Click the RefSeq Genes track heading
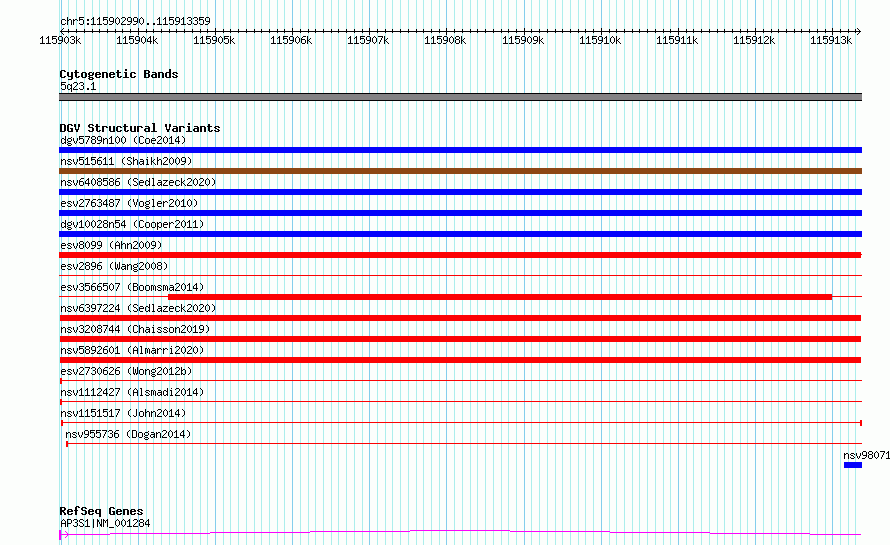This screenshot has width=890, height=545. (x=101, y=511)
